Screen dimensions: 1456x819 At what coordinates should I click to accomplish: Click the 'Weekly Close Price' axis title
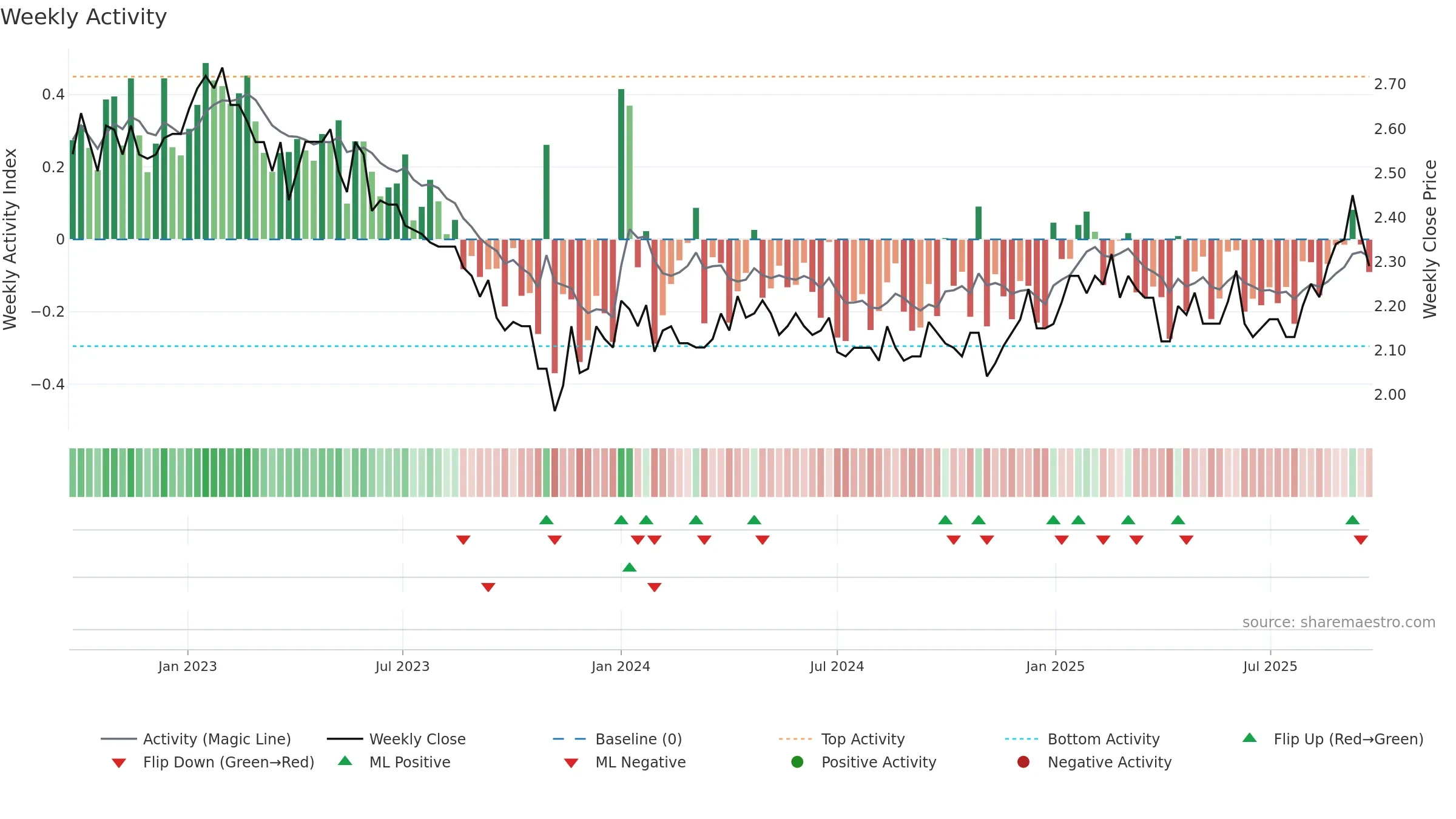point(1430,239)
